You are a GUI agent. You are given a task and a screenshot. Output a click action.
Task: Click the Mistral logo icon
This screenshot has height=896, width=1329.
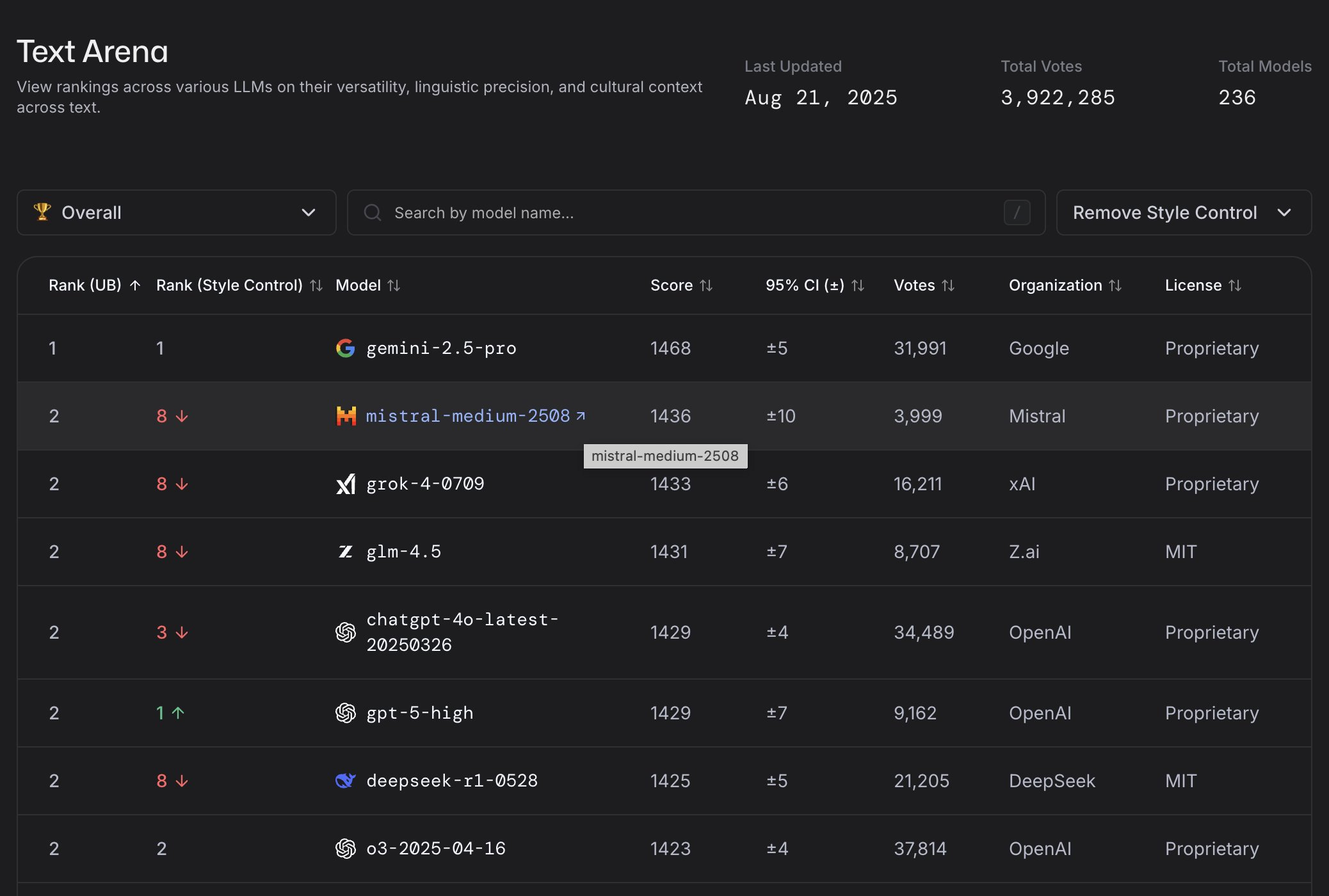point(346,416)
